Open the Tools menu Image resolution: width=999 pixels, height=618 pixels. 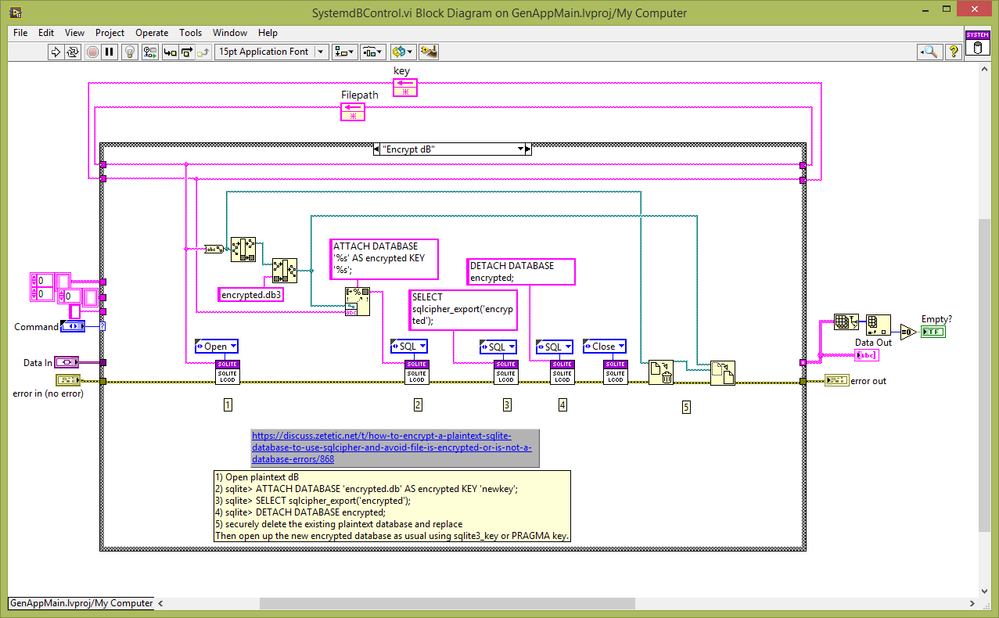(190, 33)
